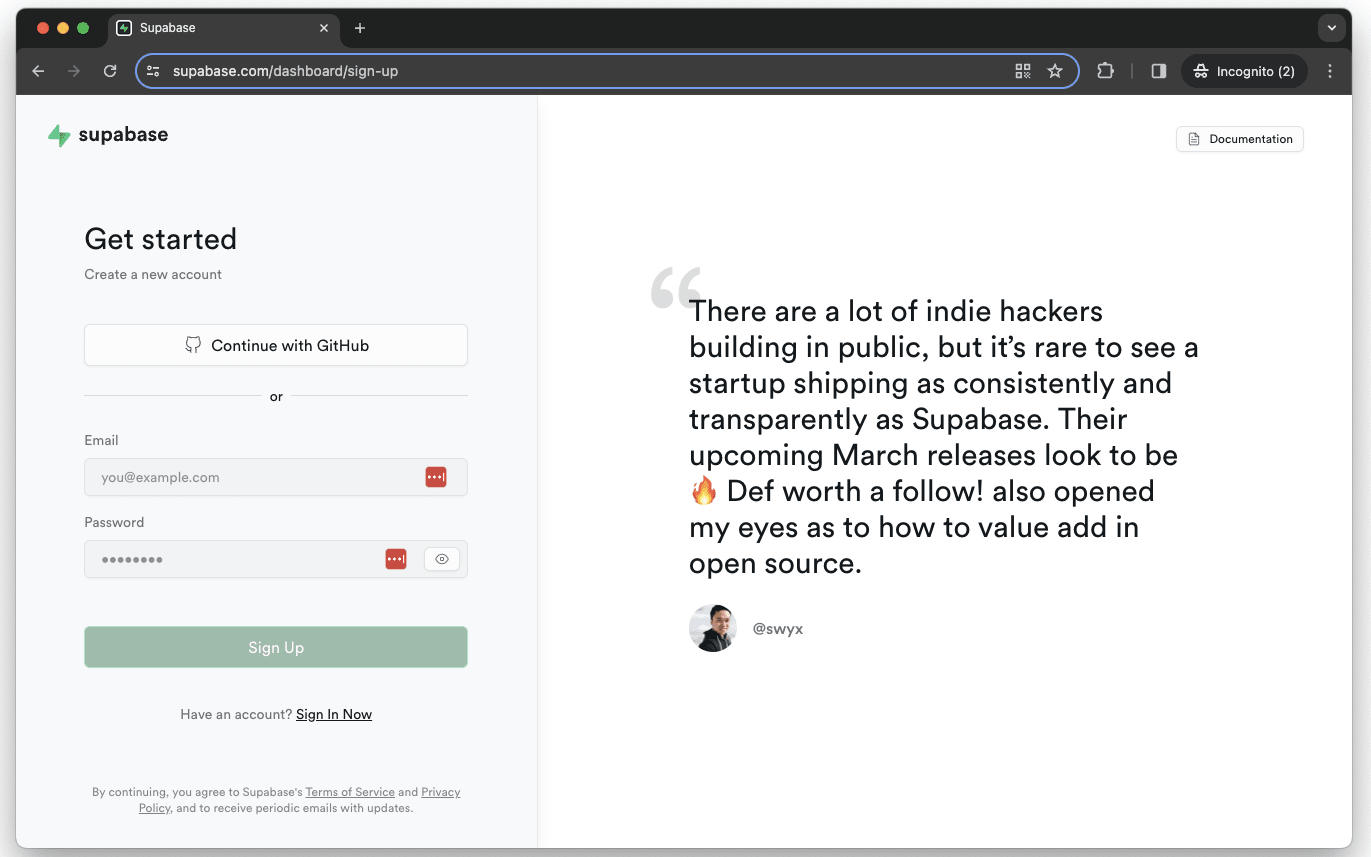Click the @swyx avatar photo
Image resolution: width=1371 pixels, height=857 pixels.
[x=713, y=628]
